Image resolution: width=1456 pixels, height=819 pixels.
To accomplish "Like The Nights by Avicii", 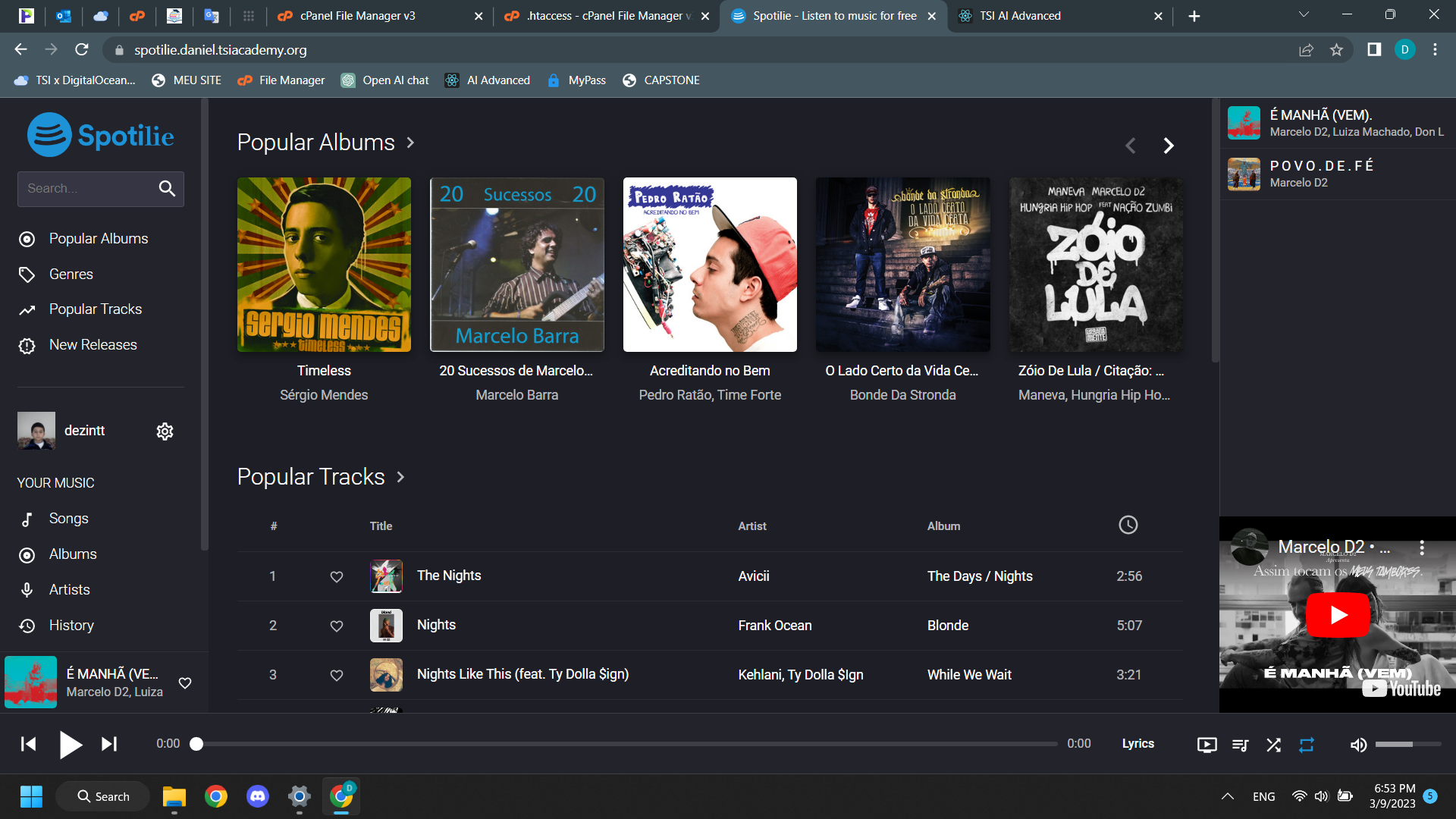I will (x=337, y=576).
